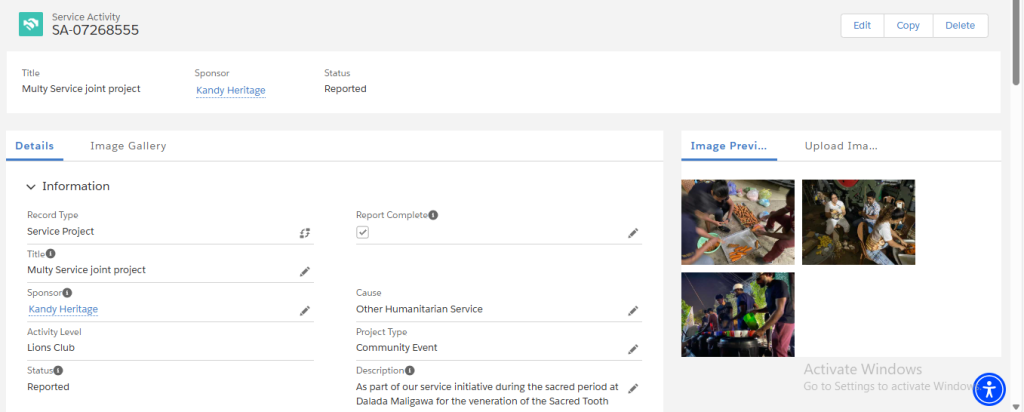Open the Title field info icon
This screenshot has height=412, width=1024.
51,253
